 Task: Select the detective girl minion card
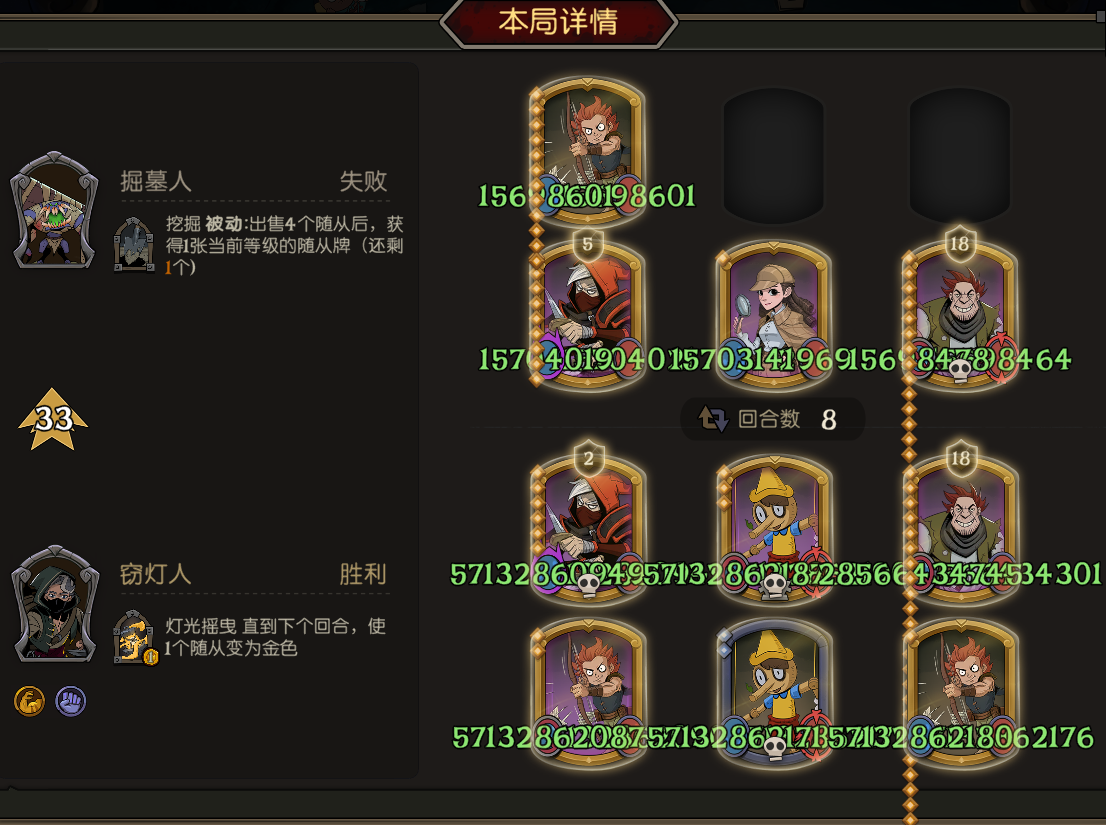coord(774,315)
